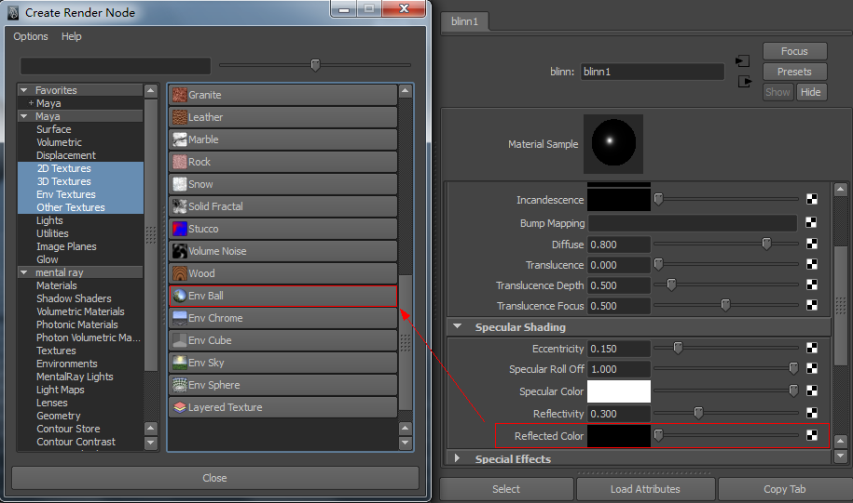Open the Options menu
Screen dimensions: 853x503
(x=30, y=36)
